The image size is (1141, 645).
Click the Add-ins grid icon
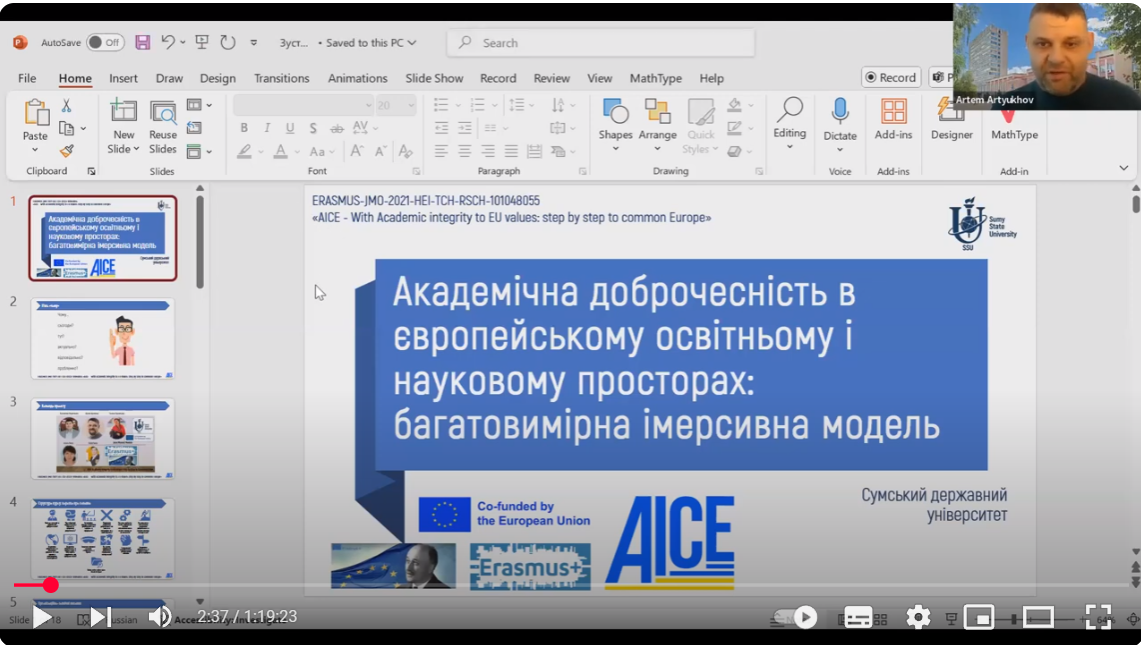click(x=893, y=111)
